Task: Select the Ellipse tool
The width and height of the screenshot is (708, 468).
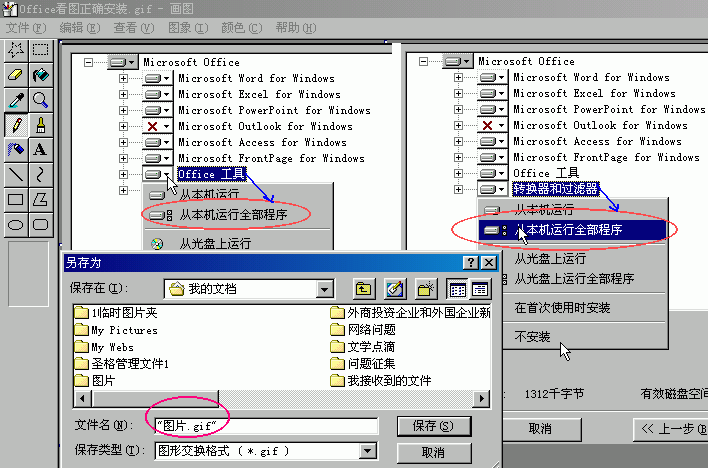Action: (16, 225)
